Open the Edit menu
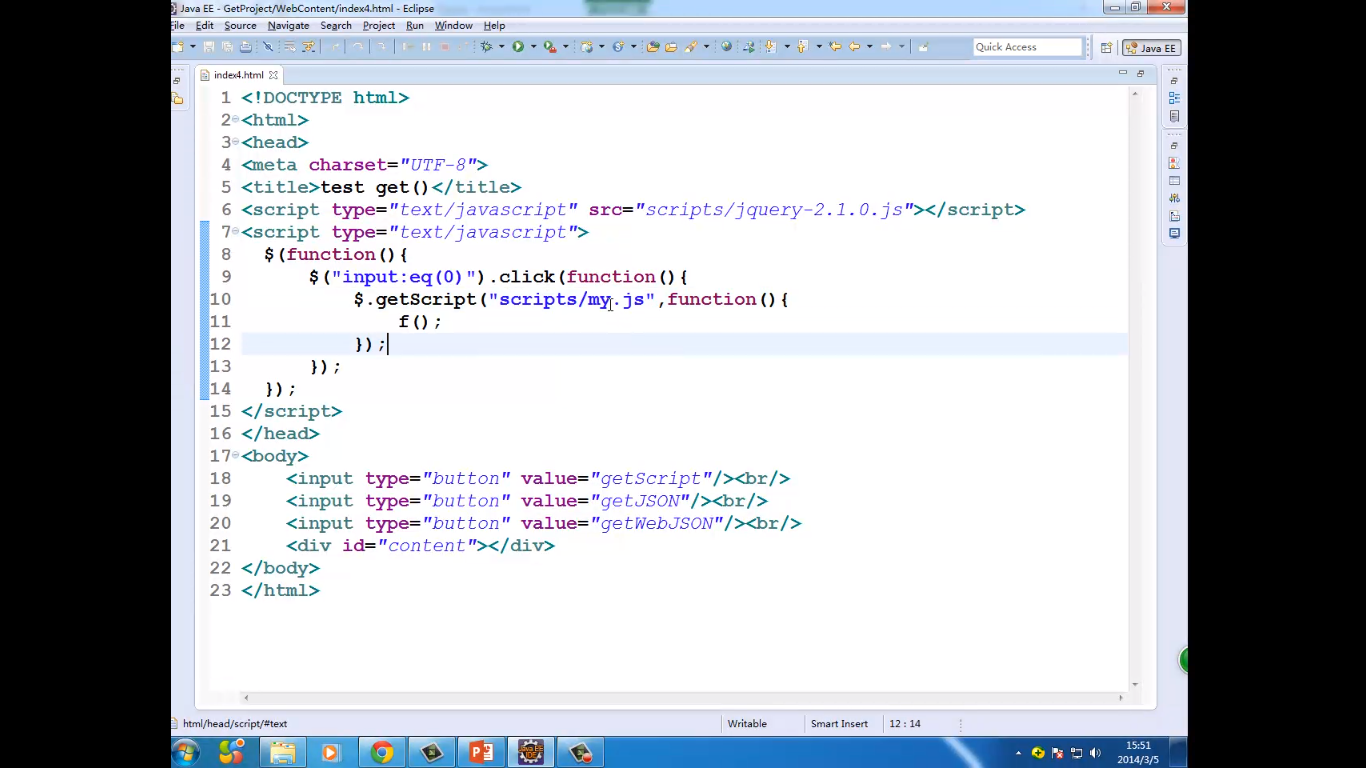Viewport: 1366px width, 768px height. [x=204, y=25]
